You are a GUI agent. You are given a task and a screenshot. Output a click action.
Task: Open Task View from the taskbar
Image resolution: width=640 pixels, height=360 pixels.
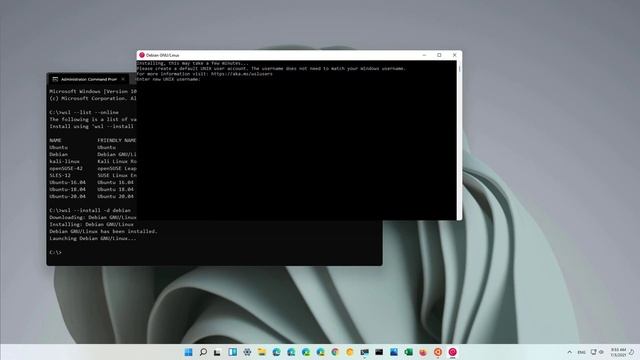pyautogui.click(x=218, y=352)
